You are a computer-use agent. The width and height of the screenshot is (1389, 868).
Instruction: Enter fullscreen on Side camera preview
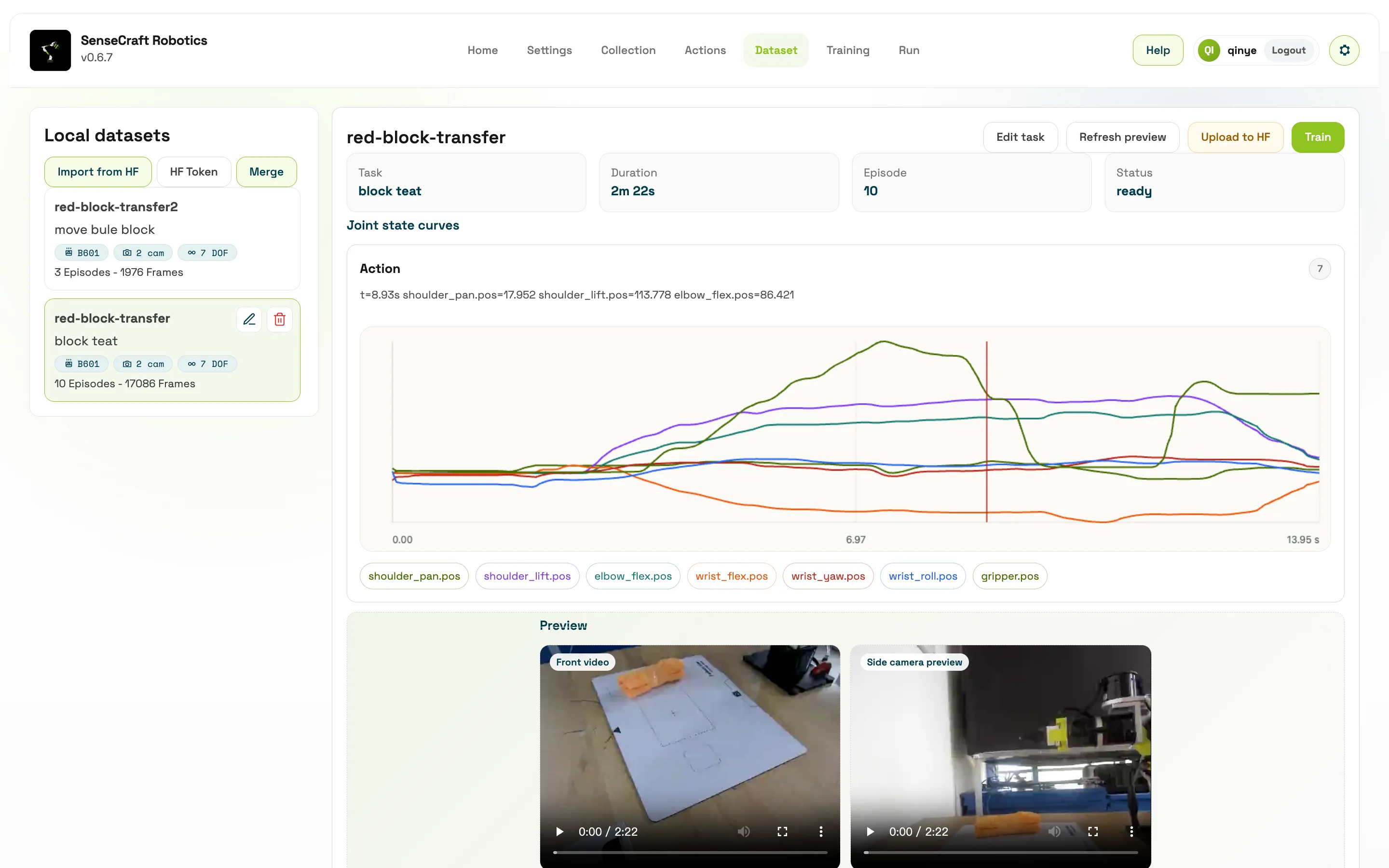[x=1093, y=831]
